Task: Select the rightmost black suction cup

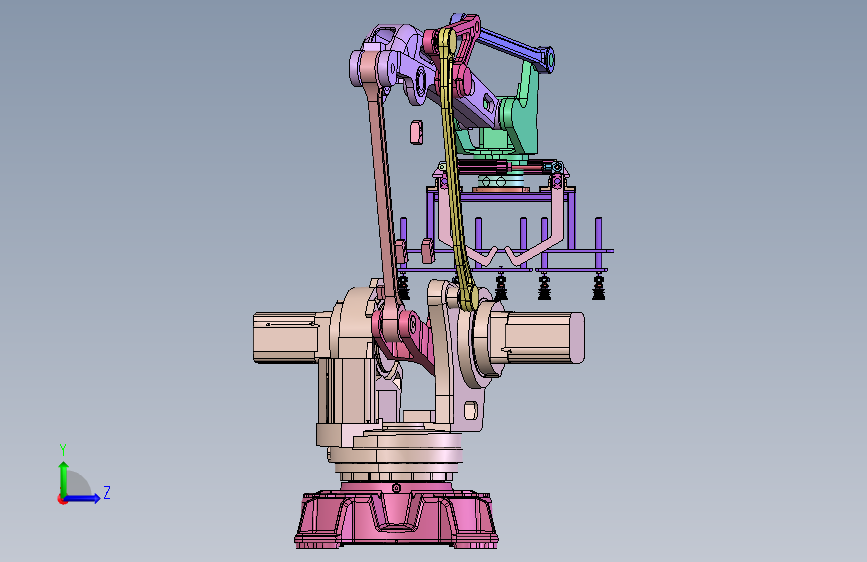Action: 598,287
